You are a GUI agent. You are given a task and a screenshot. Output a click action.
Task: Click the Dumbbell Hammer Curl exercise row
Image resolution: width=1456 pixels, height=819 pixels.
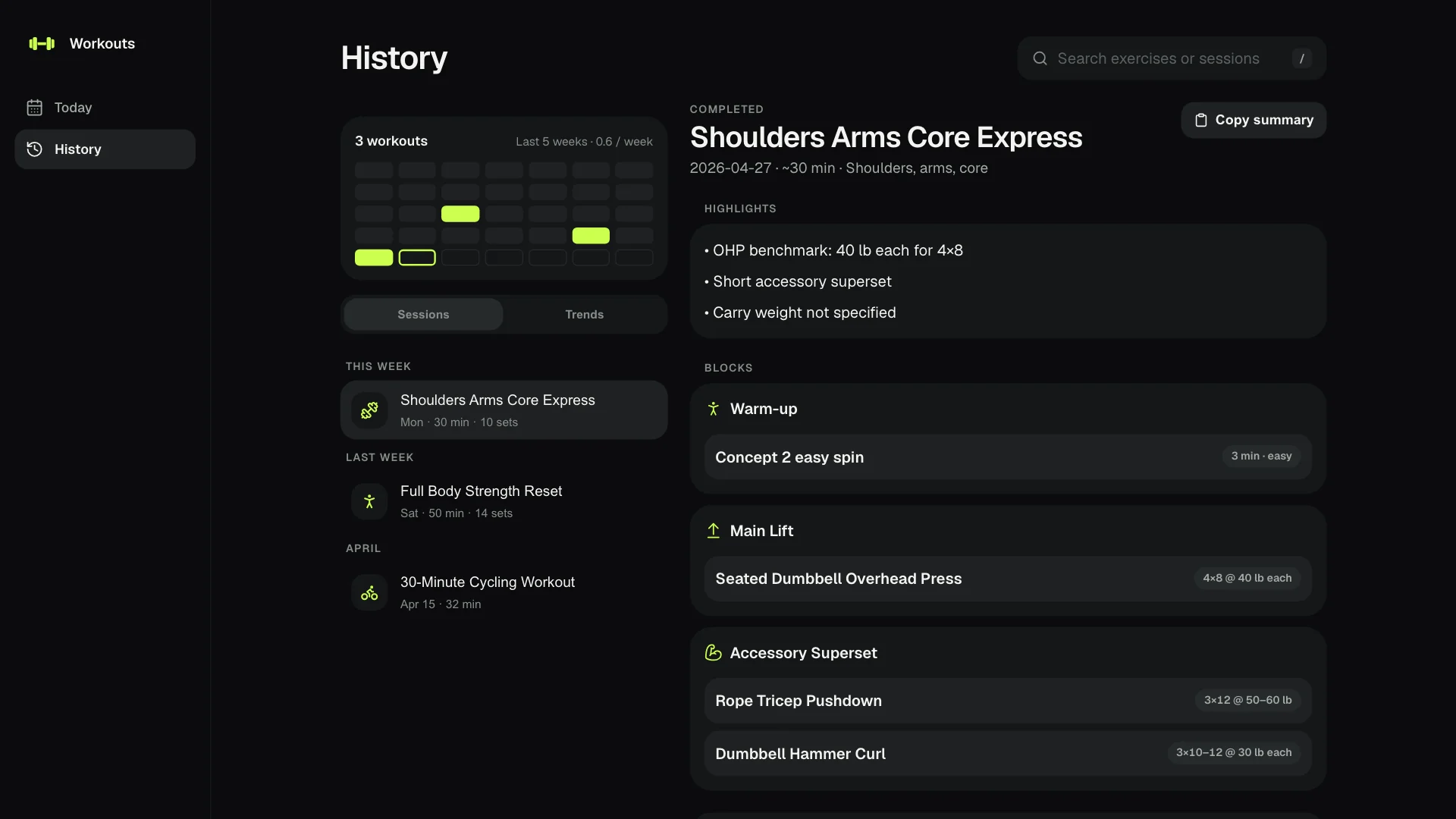coord(1008,754)
